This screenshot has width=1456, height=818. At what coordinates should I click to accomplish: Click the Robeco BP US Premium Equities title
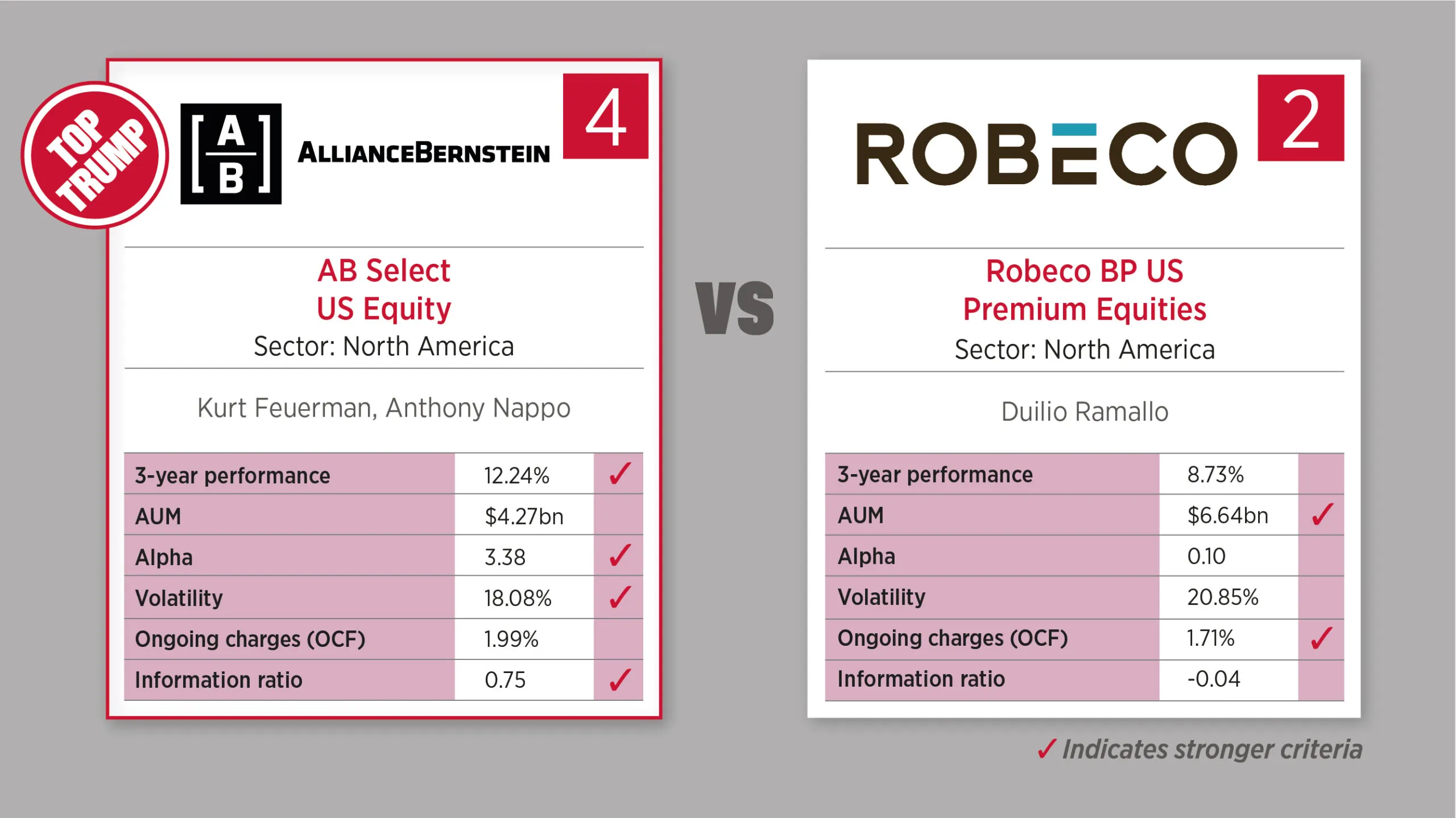1084,290
